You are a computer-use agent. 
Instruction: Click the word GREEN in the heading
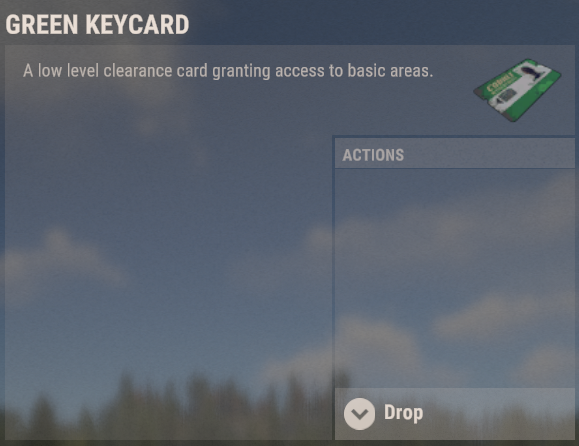coord(42,25)
